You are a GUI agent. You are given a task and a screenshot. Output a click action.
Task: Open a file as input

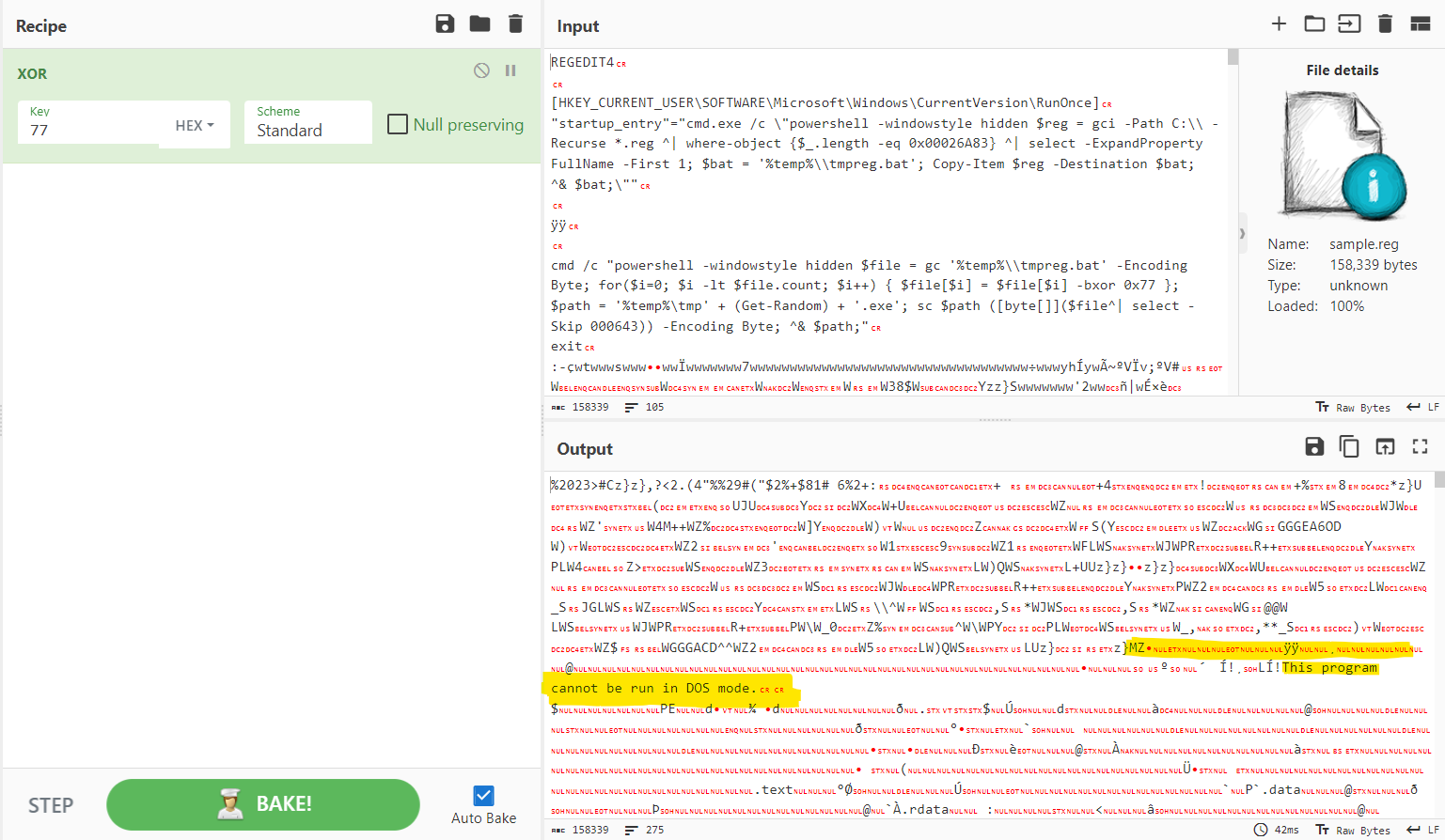click(1349, 24)
